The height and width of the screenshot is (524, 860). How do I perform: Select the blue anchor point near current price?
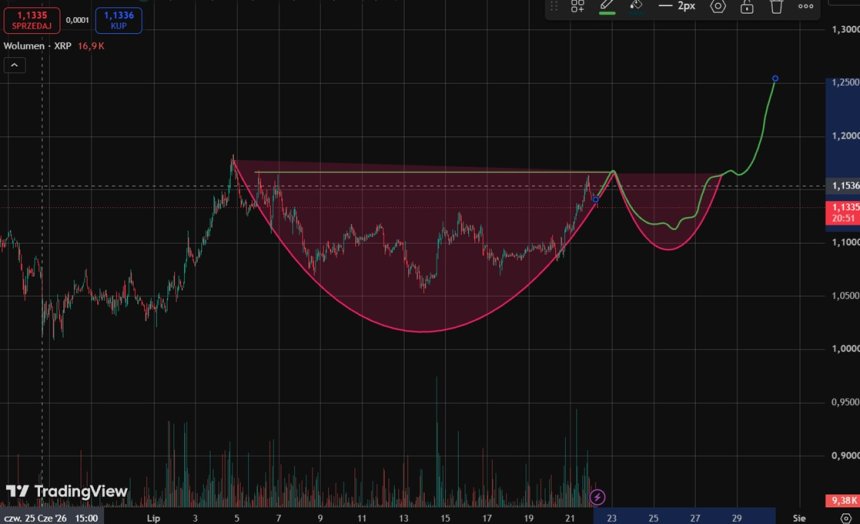[x=595, y=200]
